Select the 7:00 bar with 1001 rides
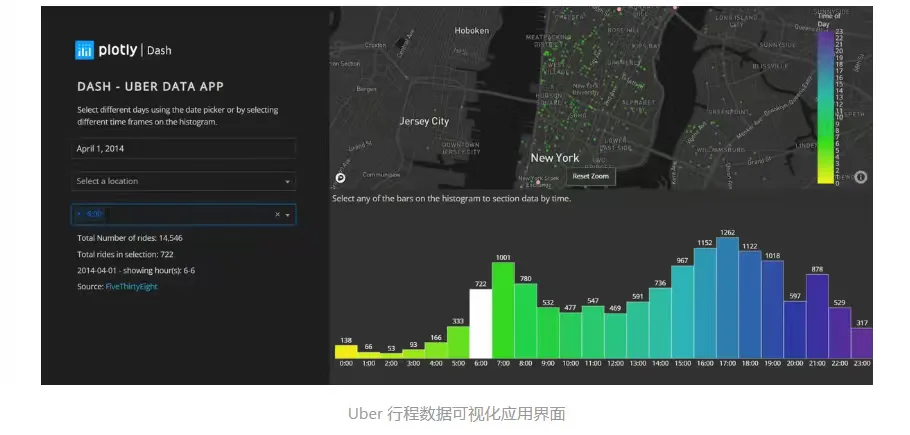Viewport: 910px width, 435px height. 503,310
